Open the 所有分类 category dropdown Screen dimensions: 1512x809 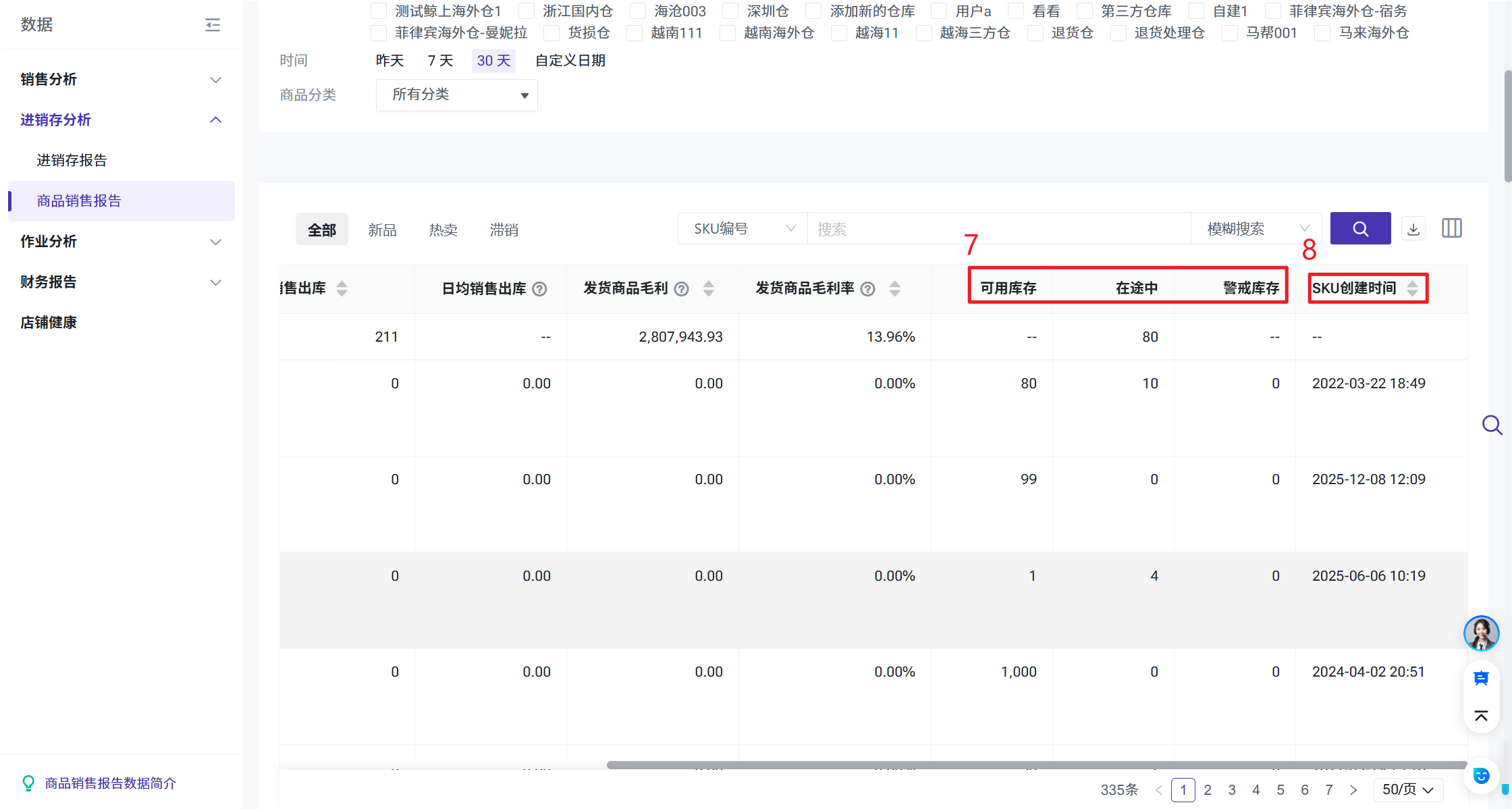pyautogui.click(x=456, y=95)
